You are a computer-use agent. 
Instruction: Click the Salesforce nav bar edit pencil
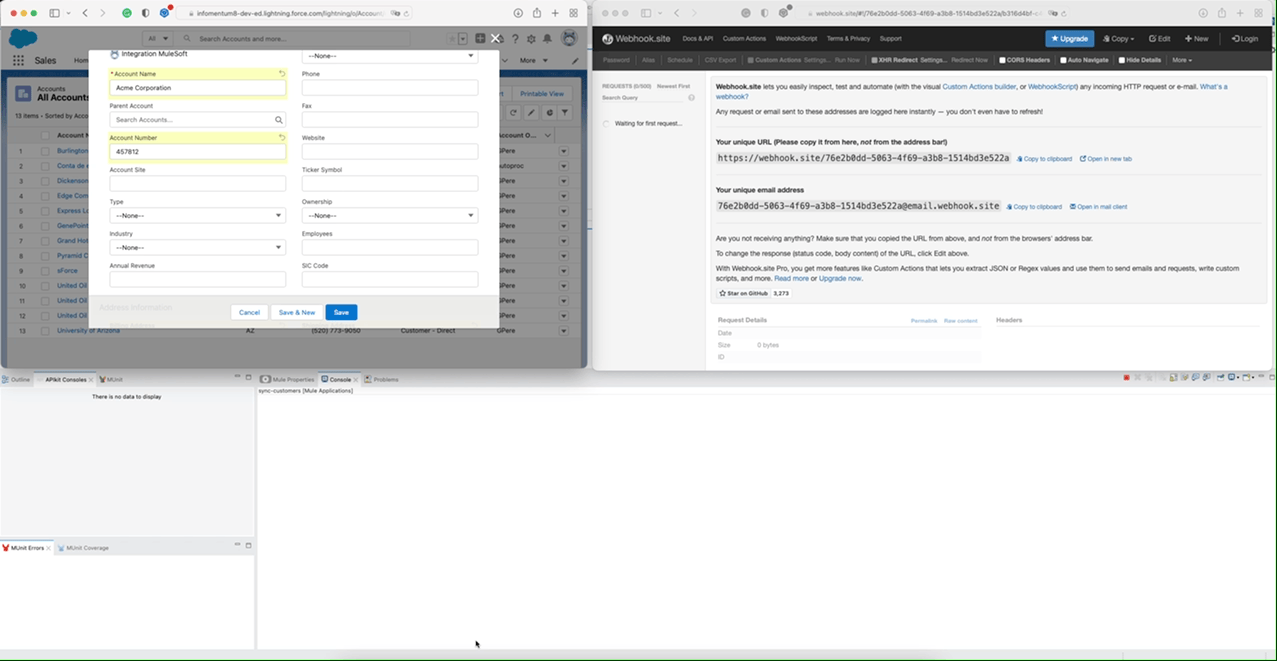(x=575, y=60)
